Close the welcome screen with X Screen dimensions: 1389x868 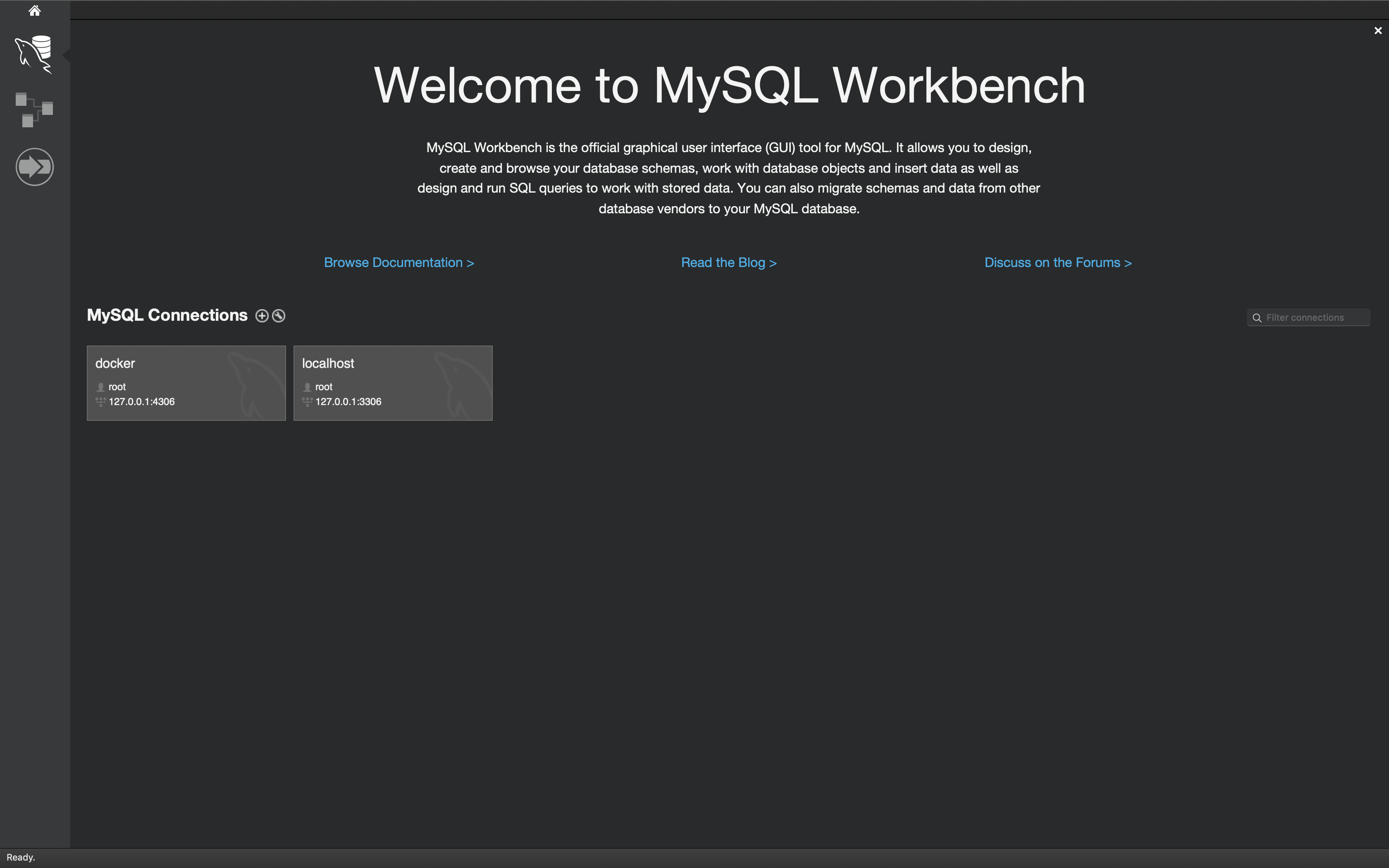coord(1377,31)
